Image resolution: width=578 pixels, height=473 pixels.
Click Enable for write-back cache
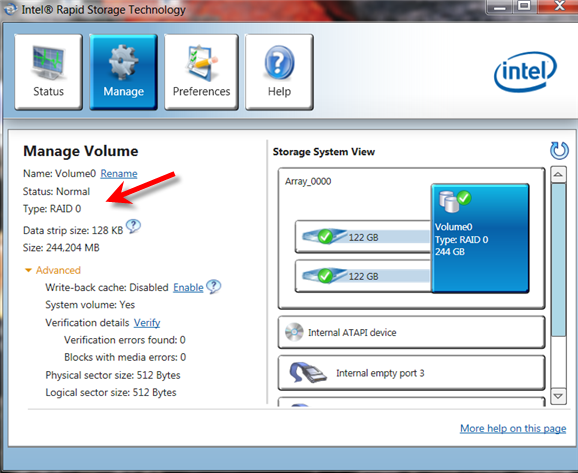pos(188,288)
